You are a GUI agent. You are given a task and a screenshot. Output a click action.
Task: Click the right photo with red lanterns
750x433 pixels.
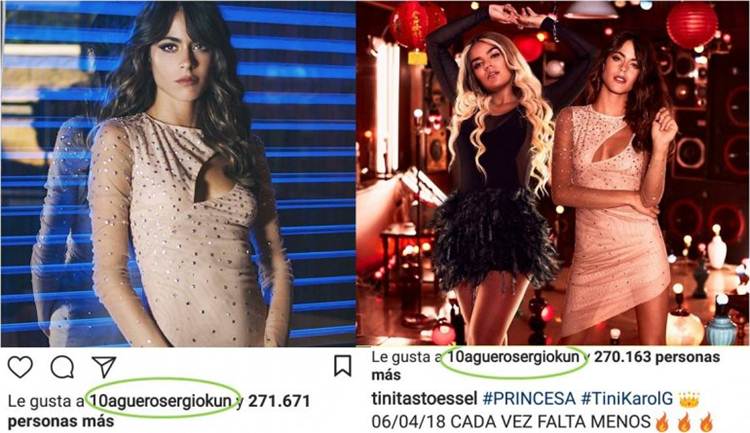pos(553,173)
